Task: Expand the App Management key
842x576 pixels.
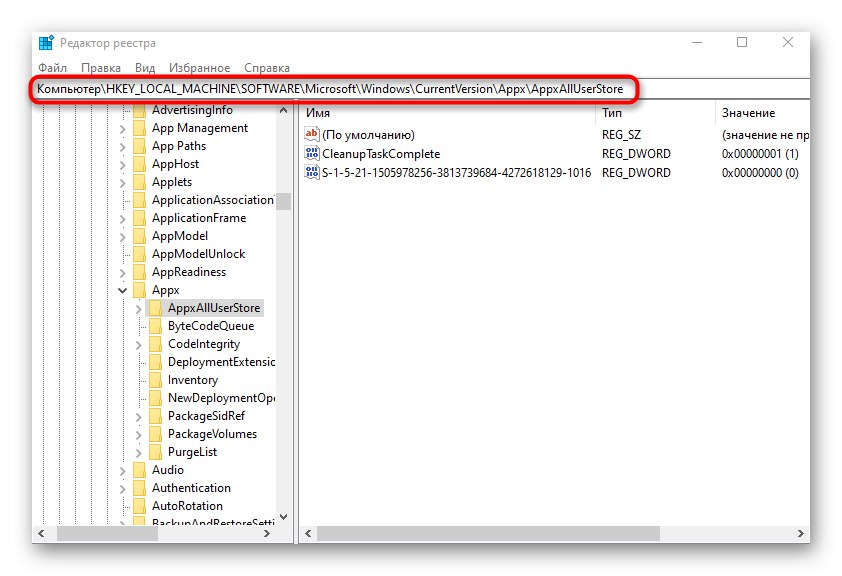Action: tap(122, 129)
